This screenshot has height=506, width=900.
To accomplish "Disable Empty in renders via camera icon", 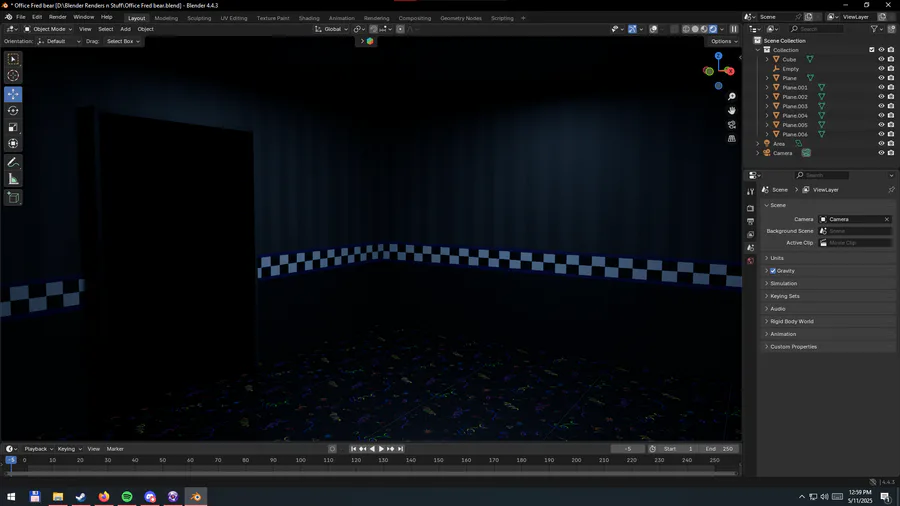I will click(891, 68).
